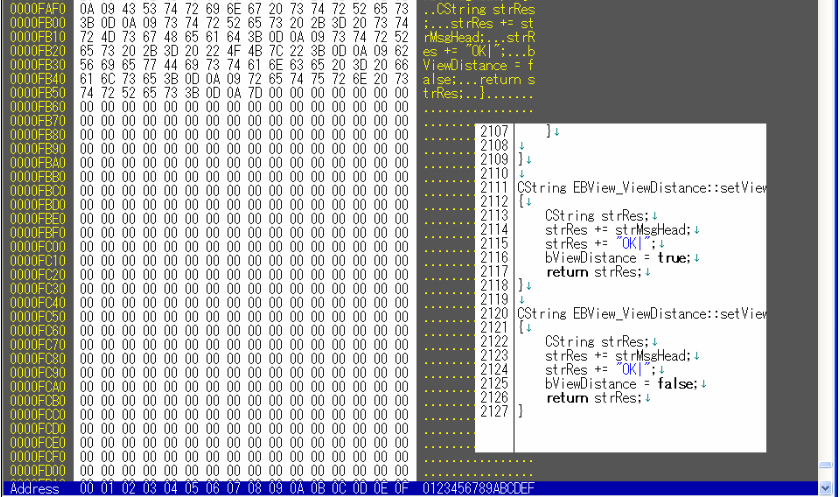The image size is (840, 497).
Task: Click 'bViewDistance = false;' code line
Action: 621,384
